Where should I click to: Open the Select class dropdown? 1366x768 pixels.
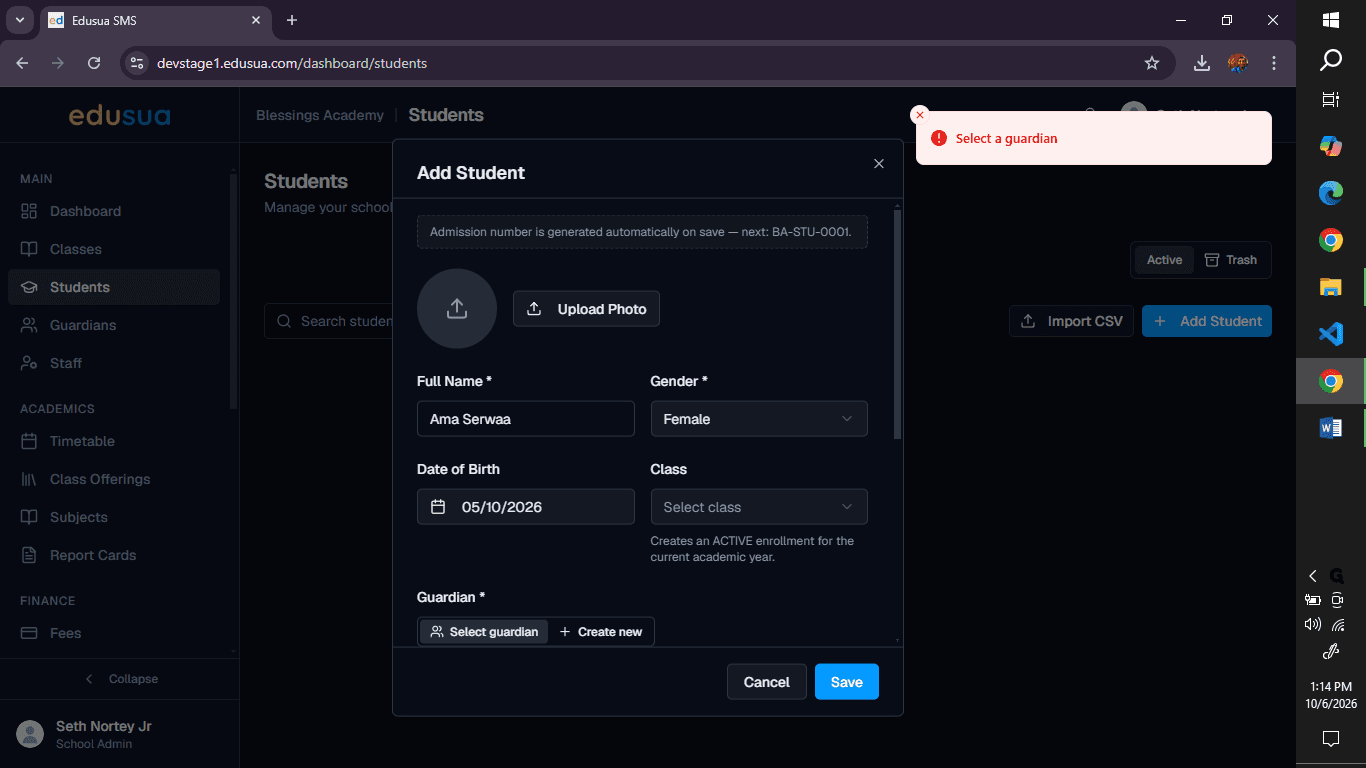(759, 507)
